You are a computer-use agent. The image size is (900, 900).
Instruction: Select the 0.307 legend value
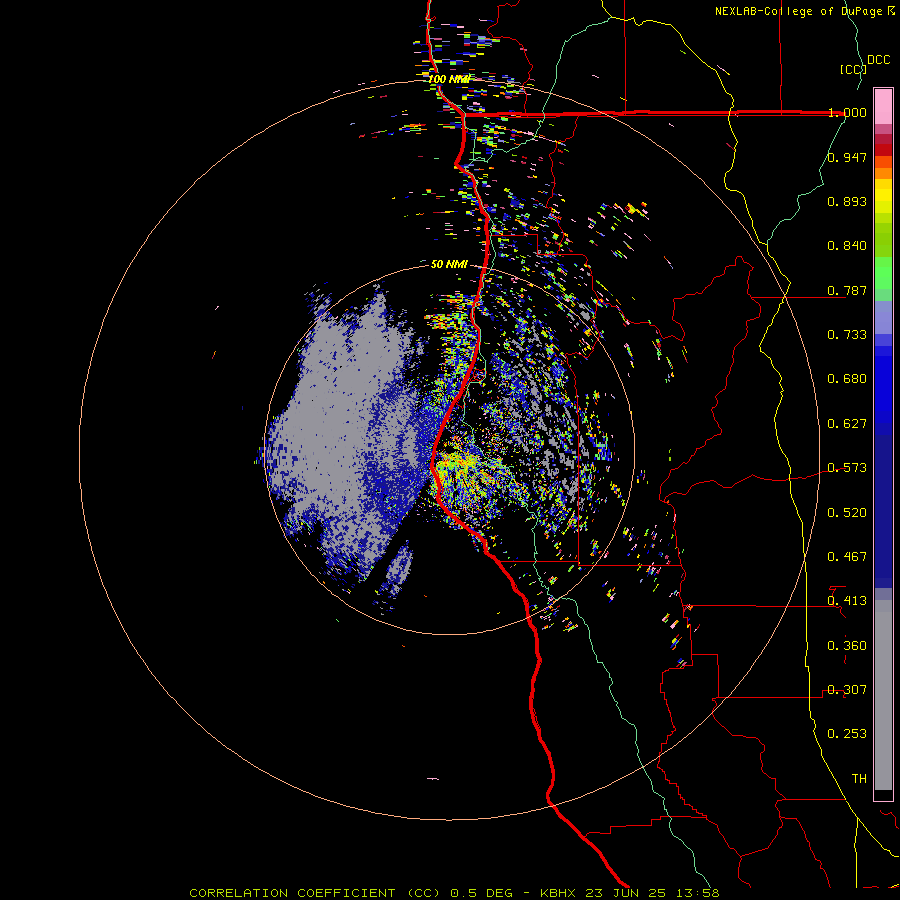(847, 690)
